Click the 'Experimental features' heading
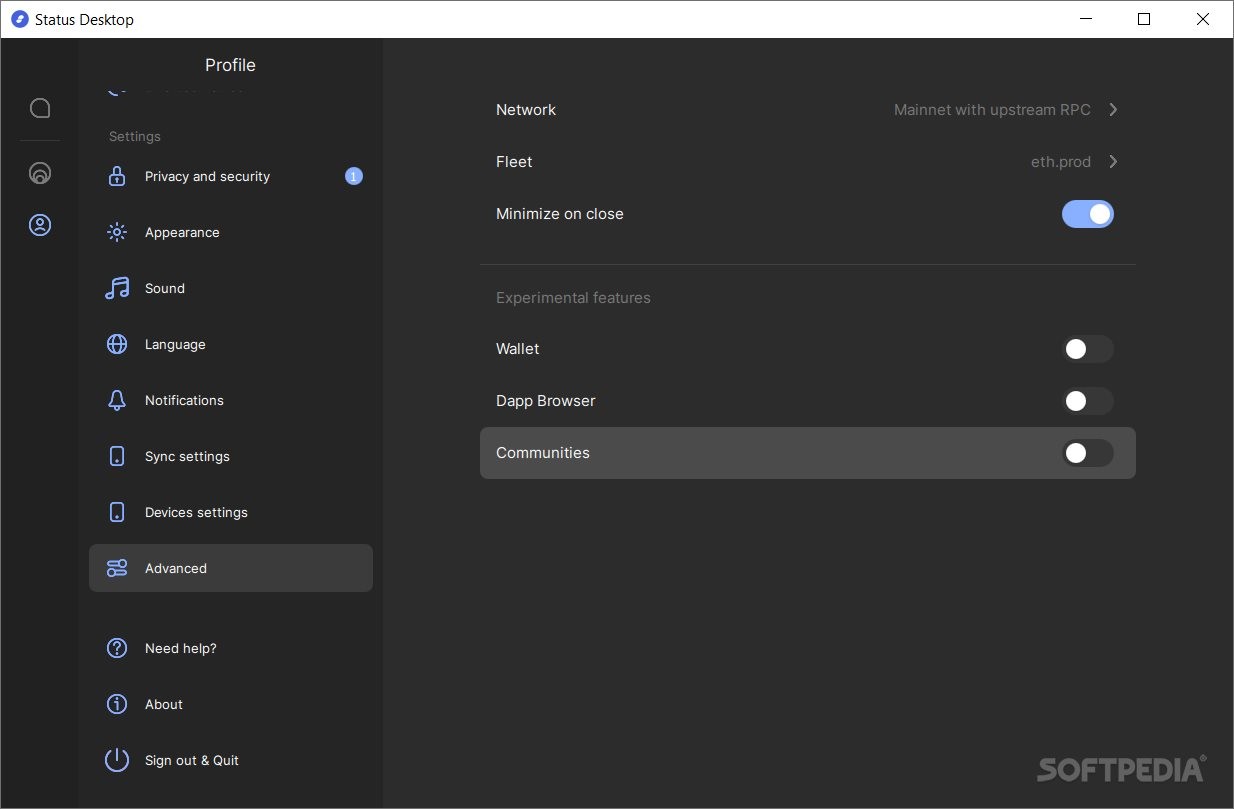Viewport: 1234px width, 809px height. click(x=573, y=298)
